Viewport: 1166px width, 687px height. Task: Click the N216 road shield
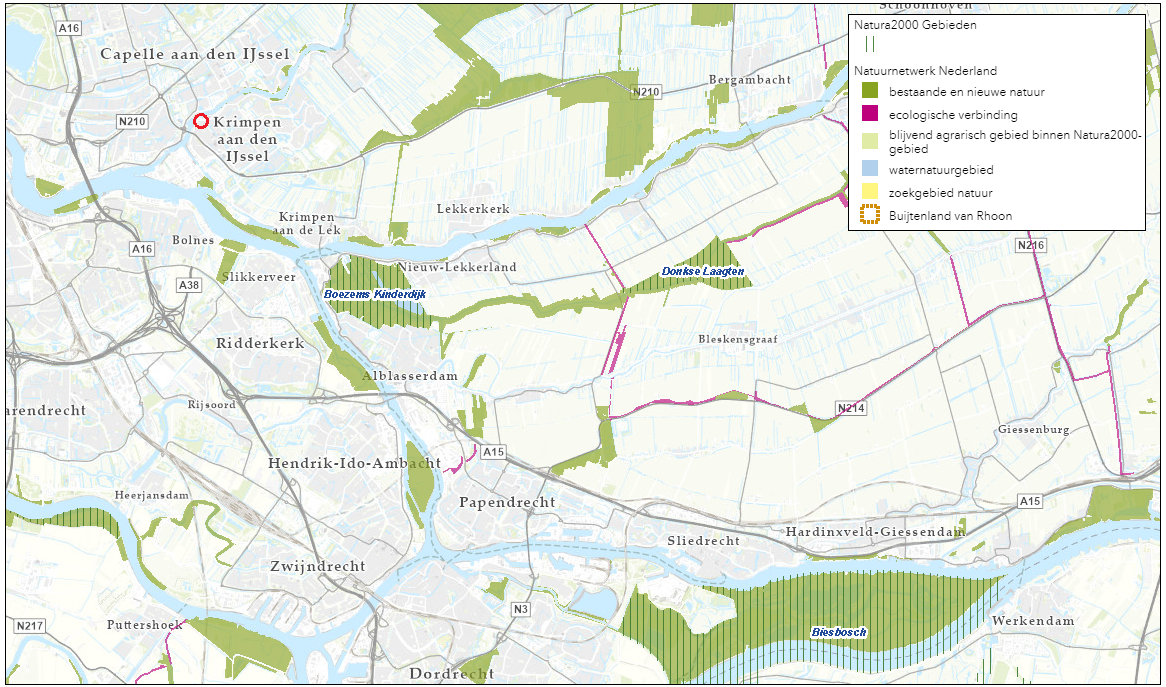point(1029,245)
